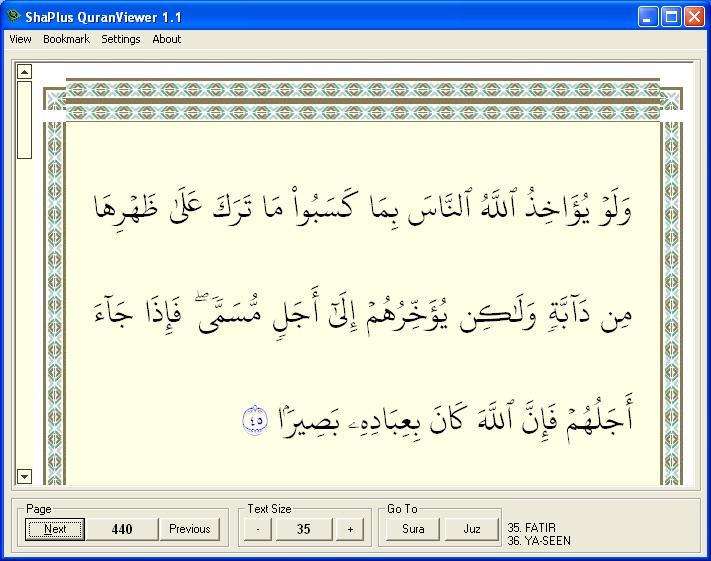Open the Go To Juz selector
711x561 pixels.
click(472, 529)
